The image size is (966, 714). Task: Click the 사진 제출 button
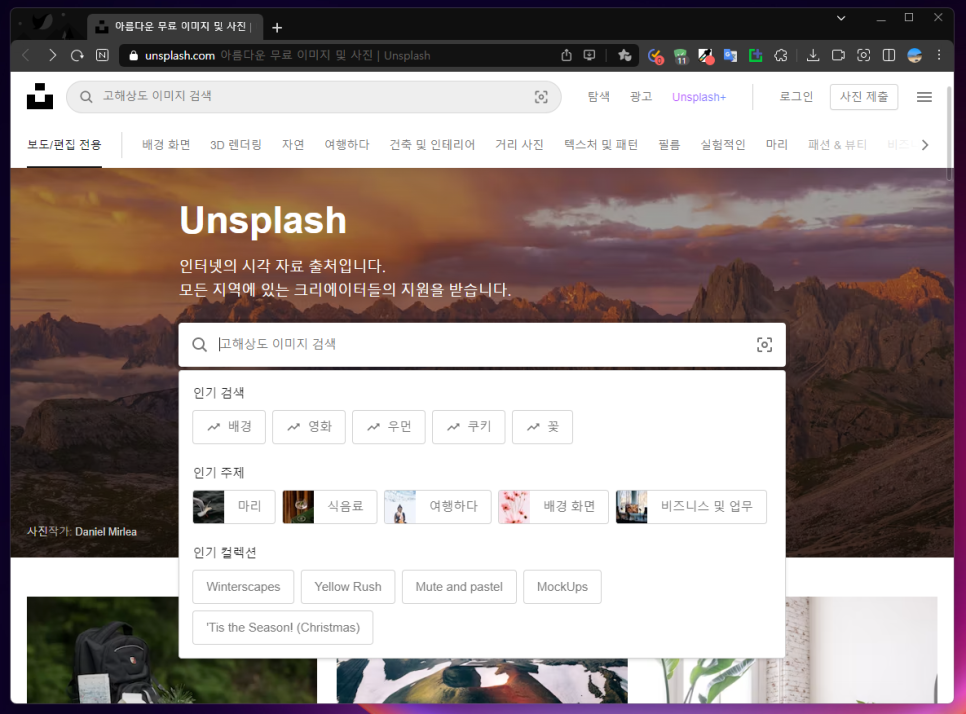pyautogui.click(x=864, y=97)
